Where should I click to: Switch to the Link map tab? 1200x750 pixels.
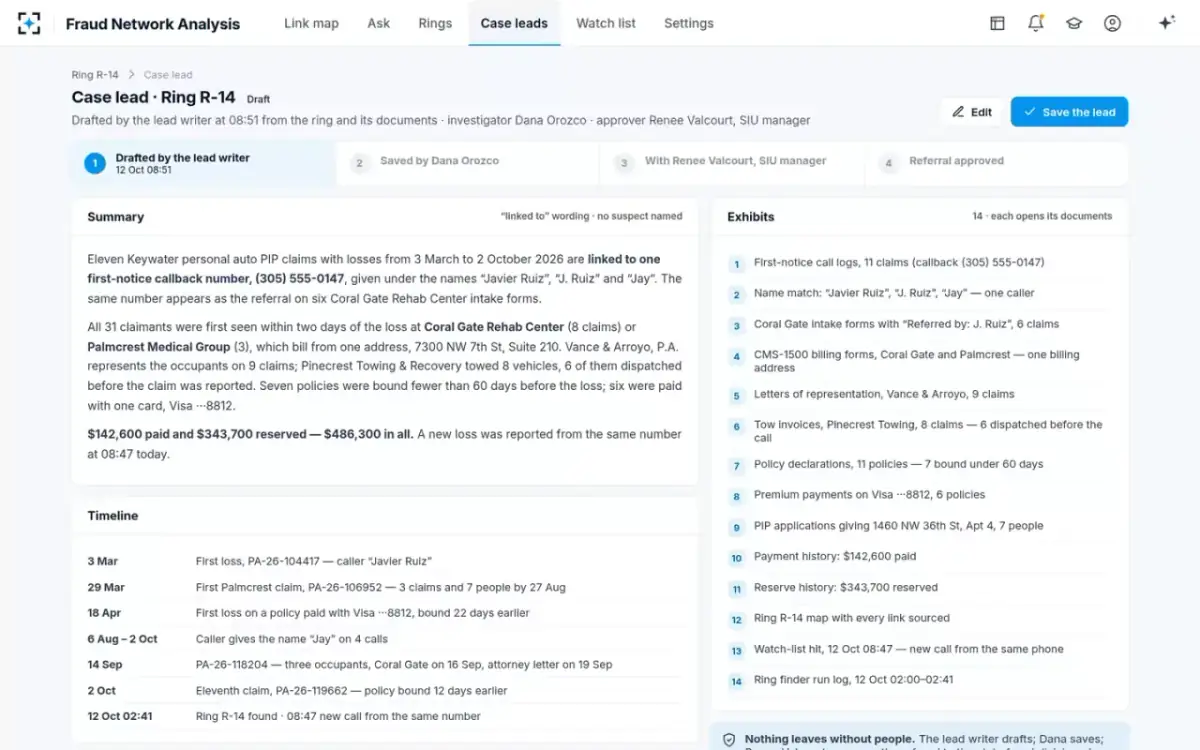(311, 23)
